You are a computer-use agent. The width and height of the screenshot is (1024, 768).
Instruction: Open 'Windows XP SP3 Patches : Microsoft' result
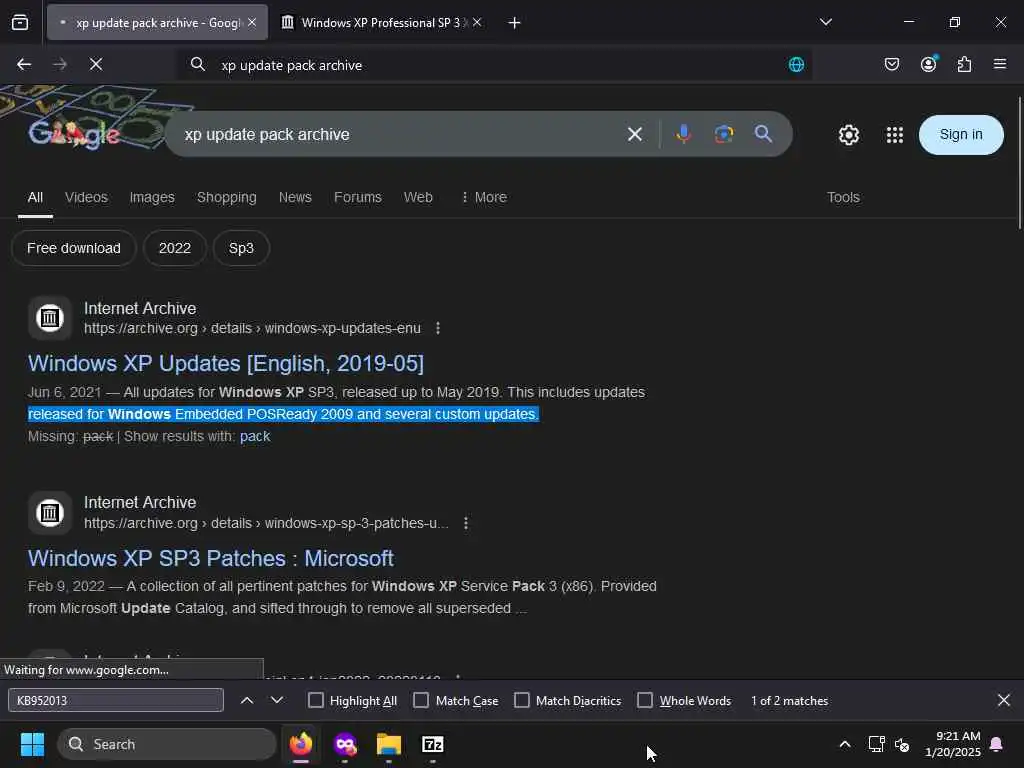210,558
